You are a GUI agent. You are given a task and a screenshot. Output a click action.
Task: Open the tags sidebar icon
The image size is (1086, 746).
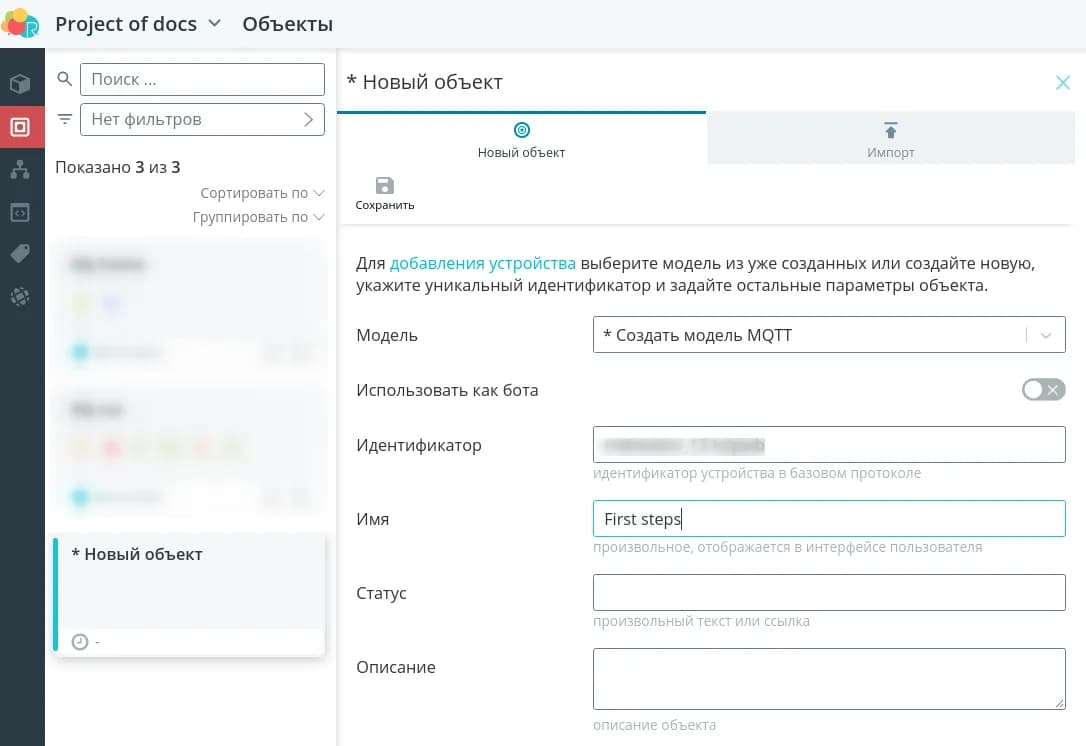point(20,254)
